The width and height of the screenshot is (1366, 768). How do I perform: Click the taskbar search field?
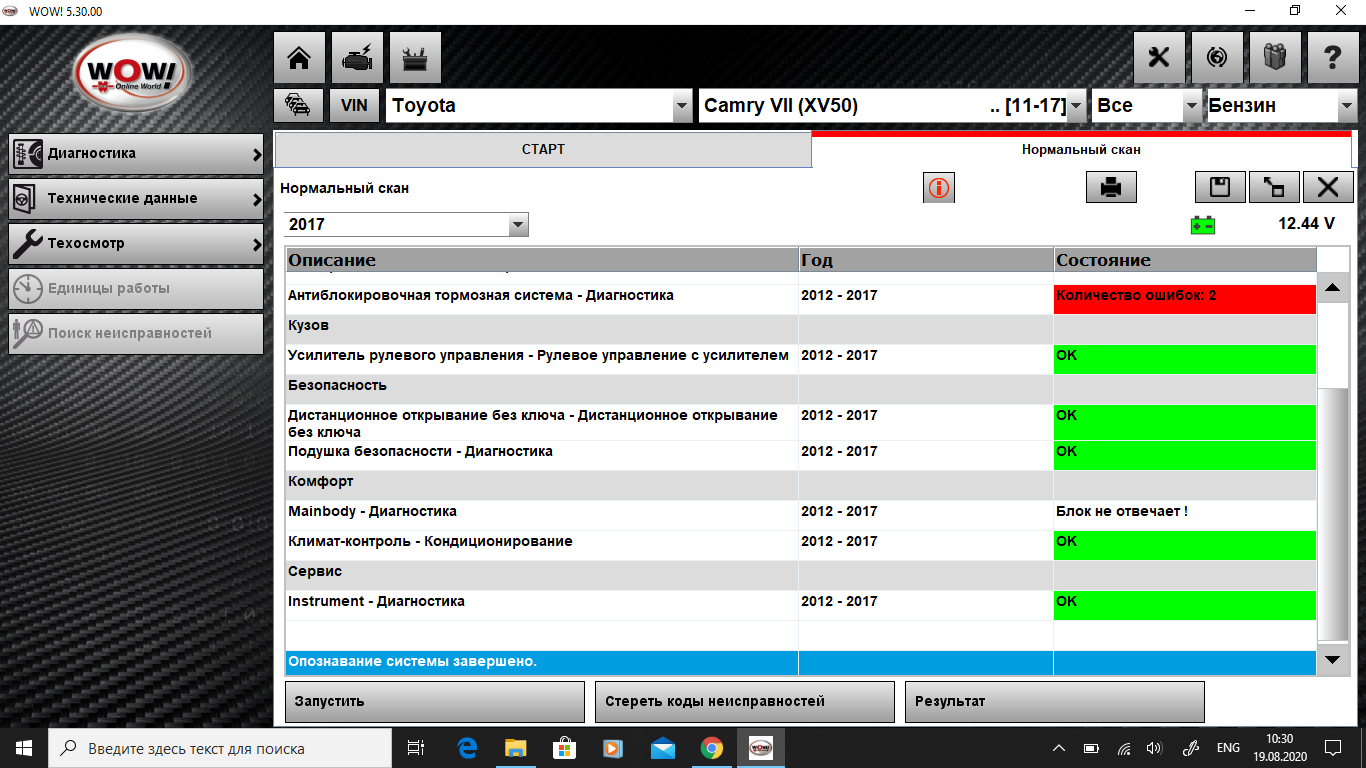point(220,748)
